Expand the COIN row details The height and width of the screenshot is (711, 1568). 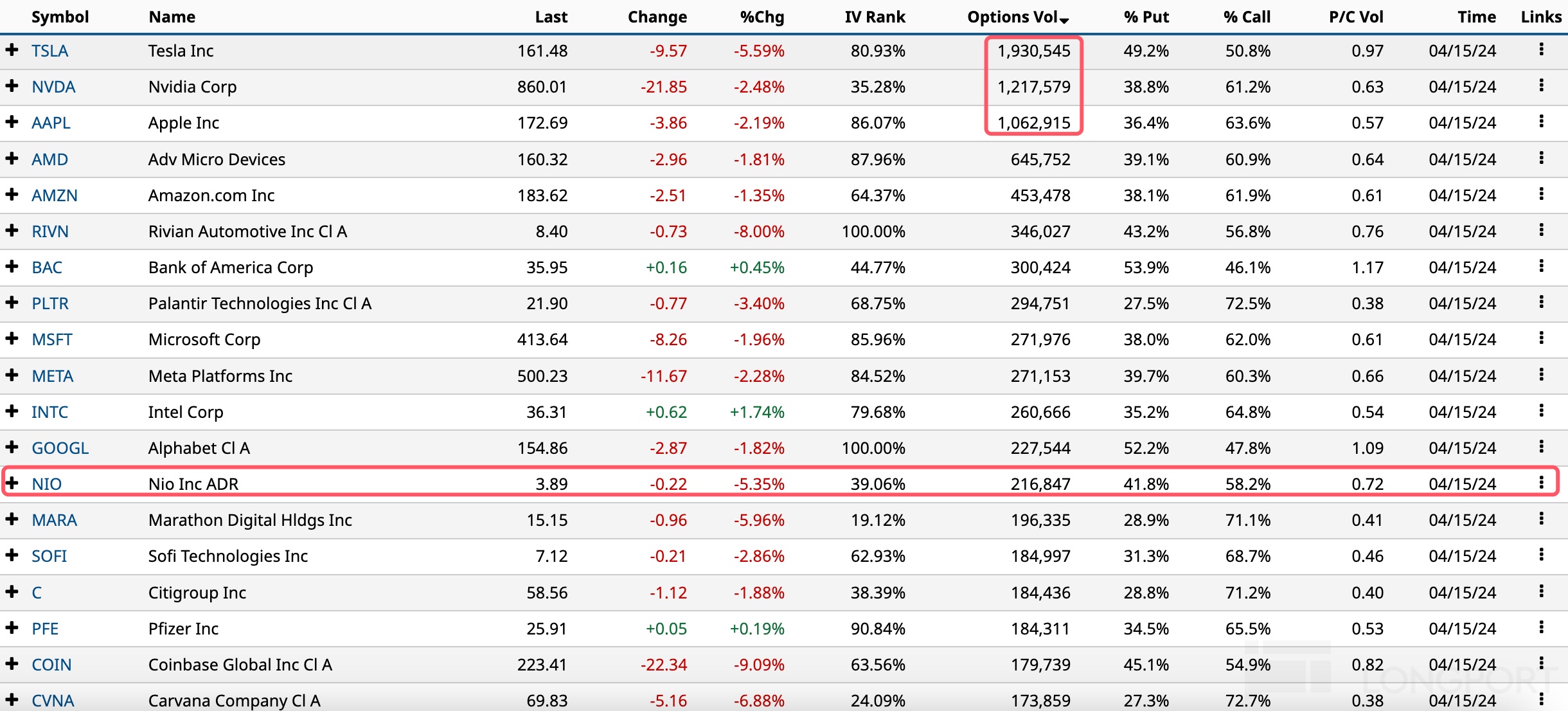[12, 663]
